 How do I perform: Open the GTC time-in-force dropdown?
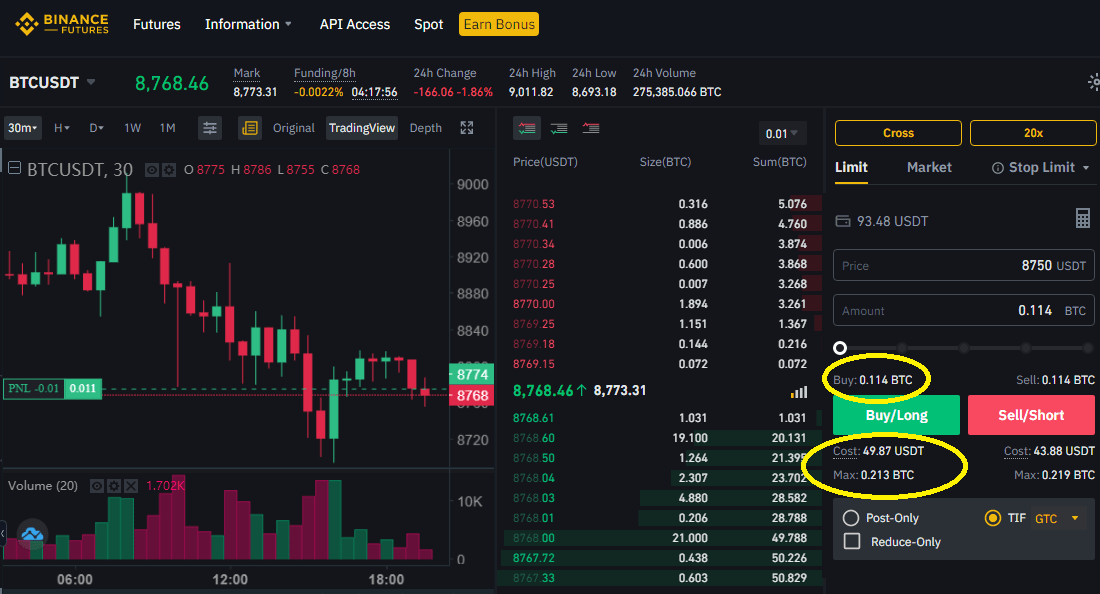click(x=1057, y=518)
